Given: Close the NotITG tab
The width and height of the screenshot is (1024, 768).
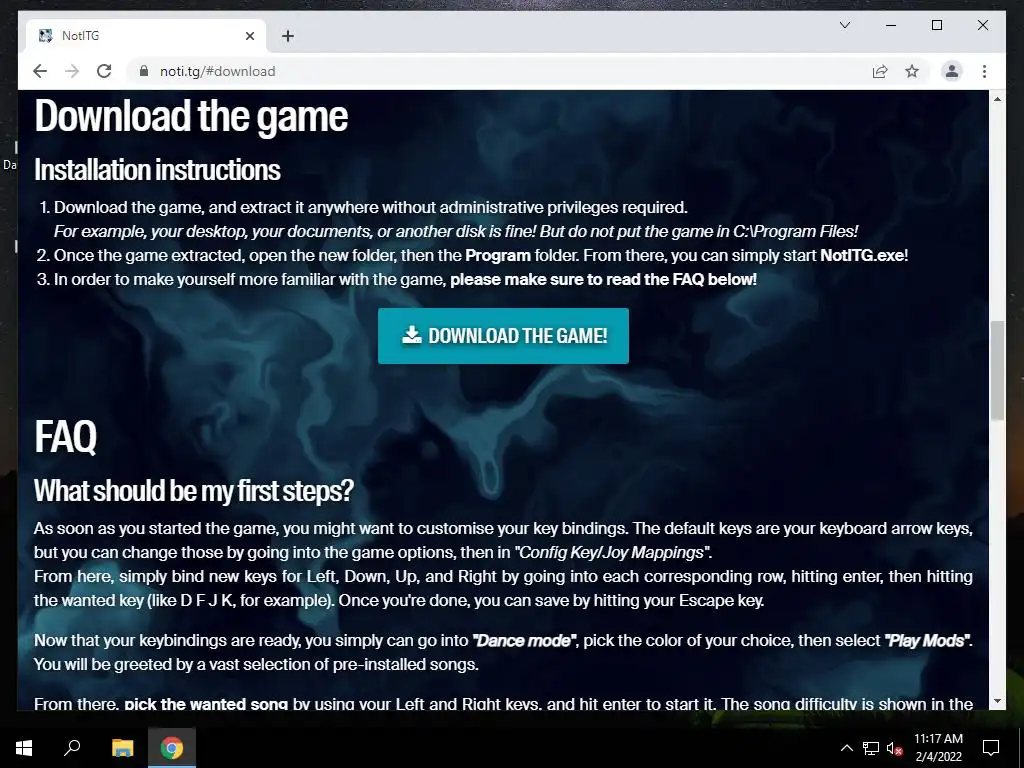Looking at the screenshot, I should [x=249, y=36].
